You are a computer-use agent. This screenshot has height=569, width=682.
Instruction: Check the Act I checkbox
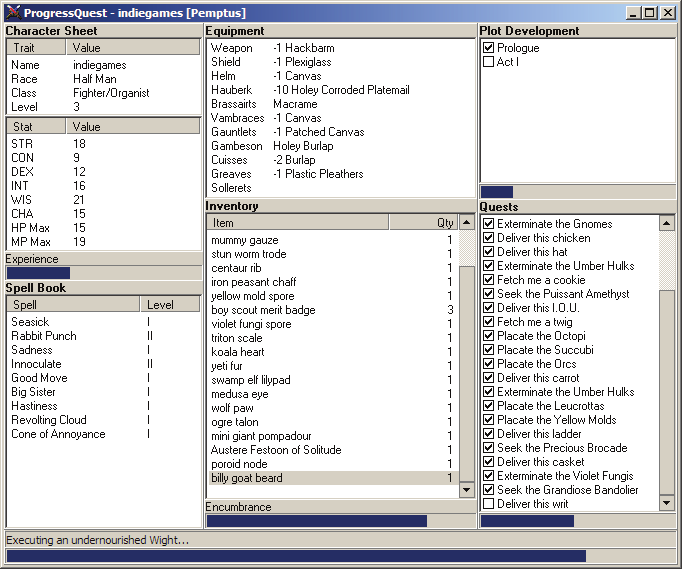488,62
